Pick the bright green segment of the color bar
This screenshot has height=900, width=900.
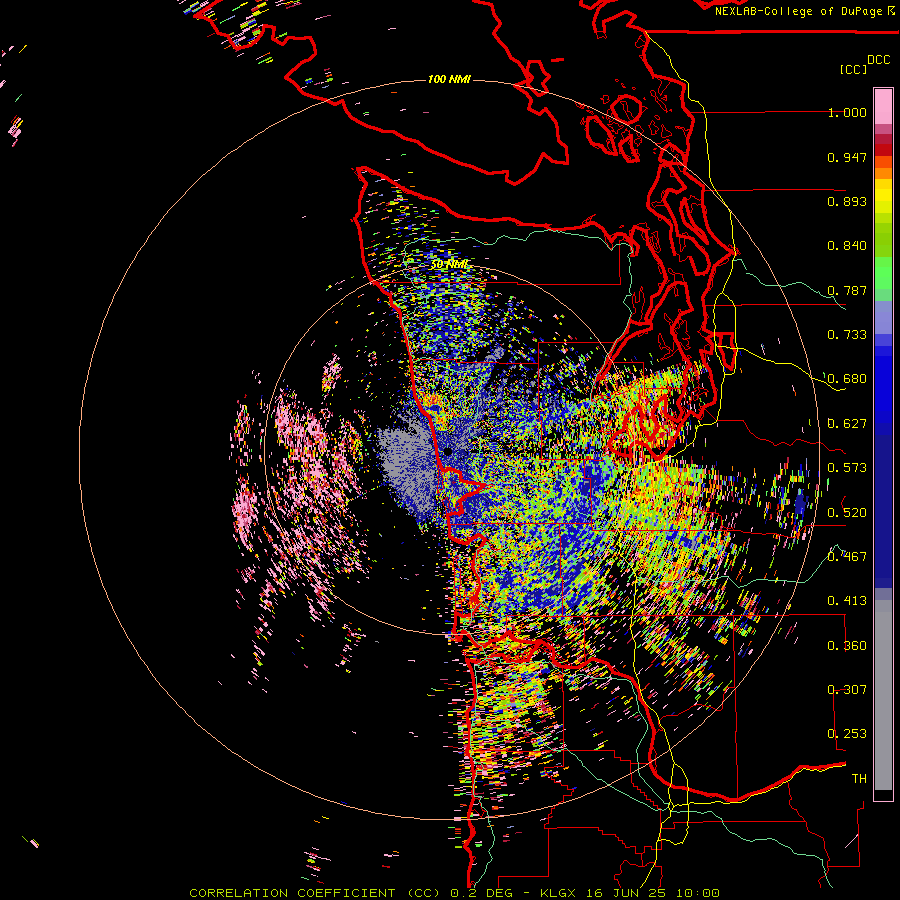click(883, 273)
